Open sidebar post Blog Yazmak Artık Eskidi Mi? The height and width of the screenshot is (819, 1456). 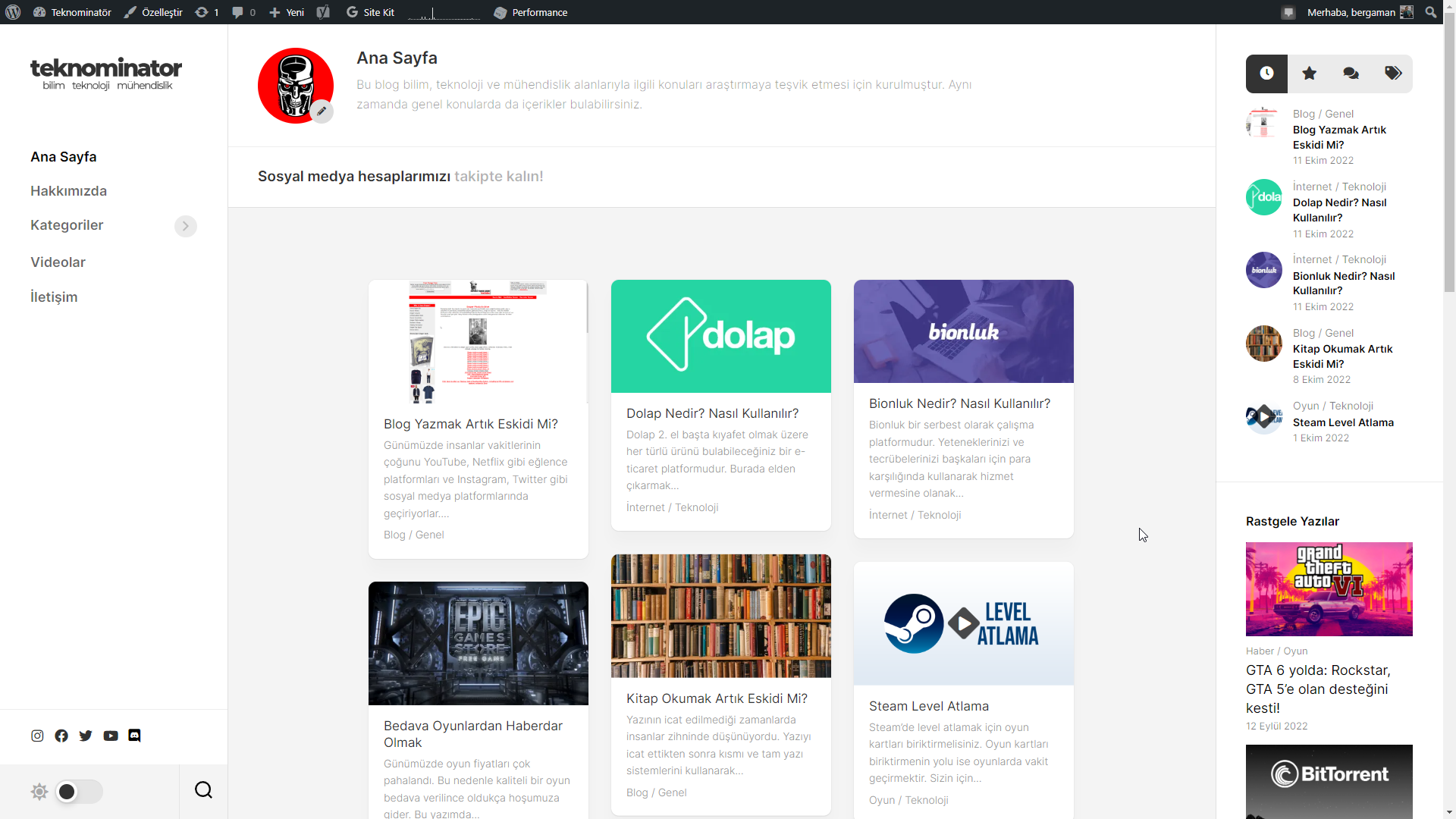[x=1339, y=137]
